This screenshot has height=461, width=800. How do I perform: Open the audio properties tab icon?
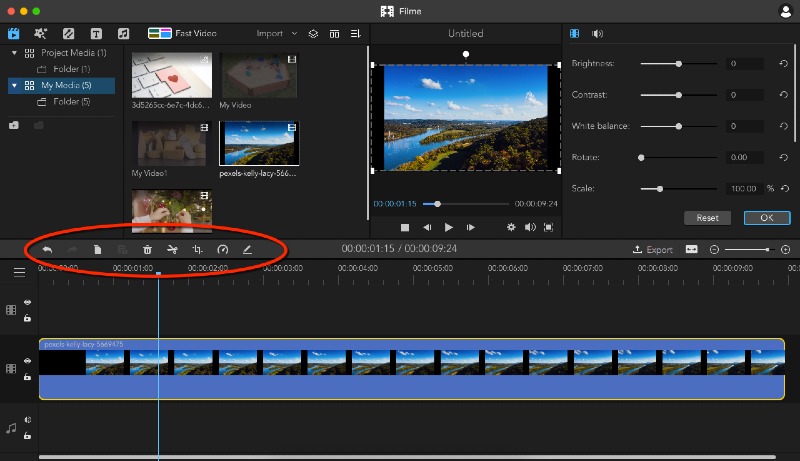click(597, 34)
